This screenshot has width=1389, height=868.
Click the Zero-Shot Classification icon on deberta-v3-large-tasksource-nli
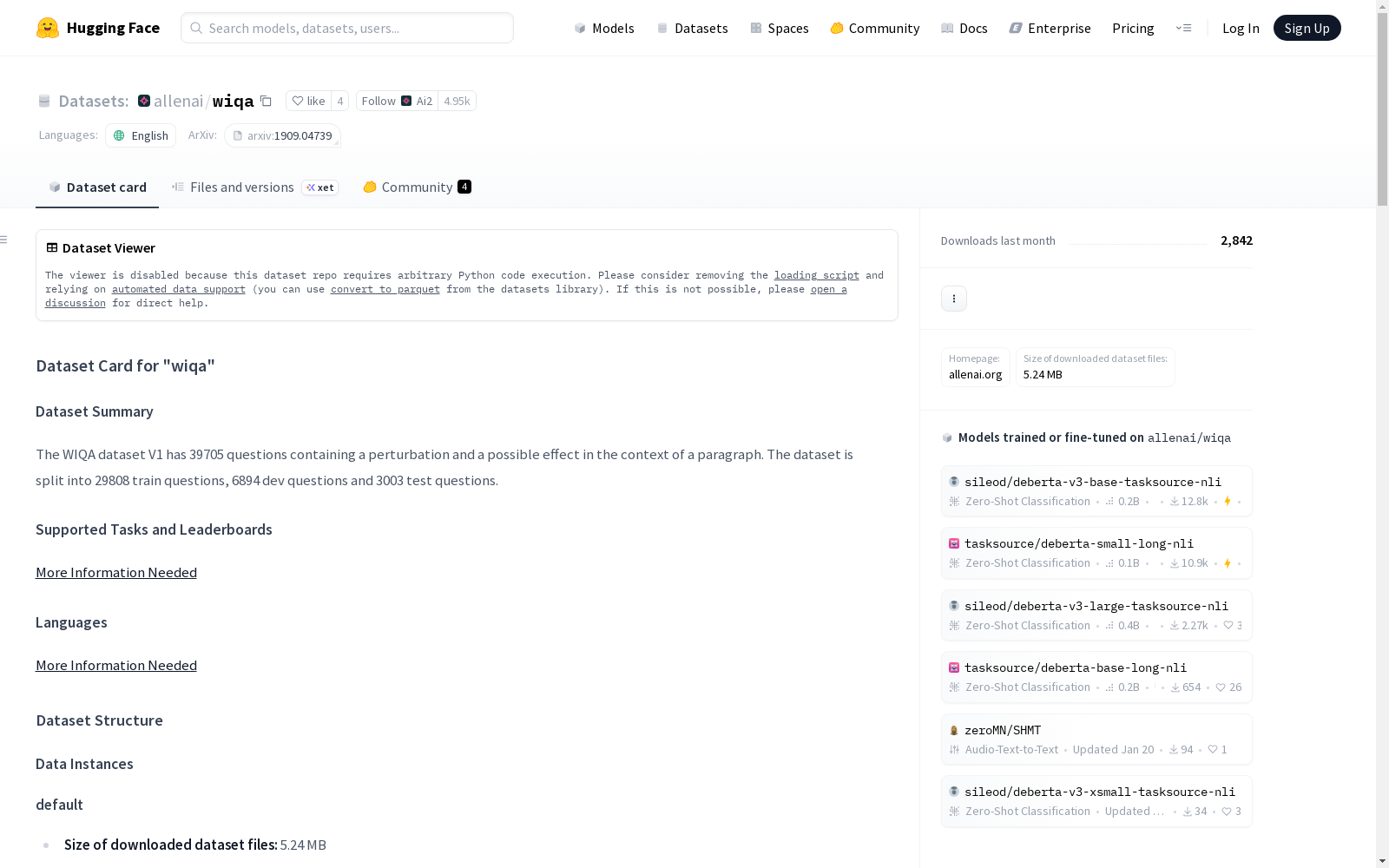(x=954, y=625)
